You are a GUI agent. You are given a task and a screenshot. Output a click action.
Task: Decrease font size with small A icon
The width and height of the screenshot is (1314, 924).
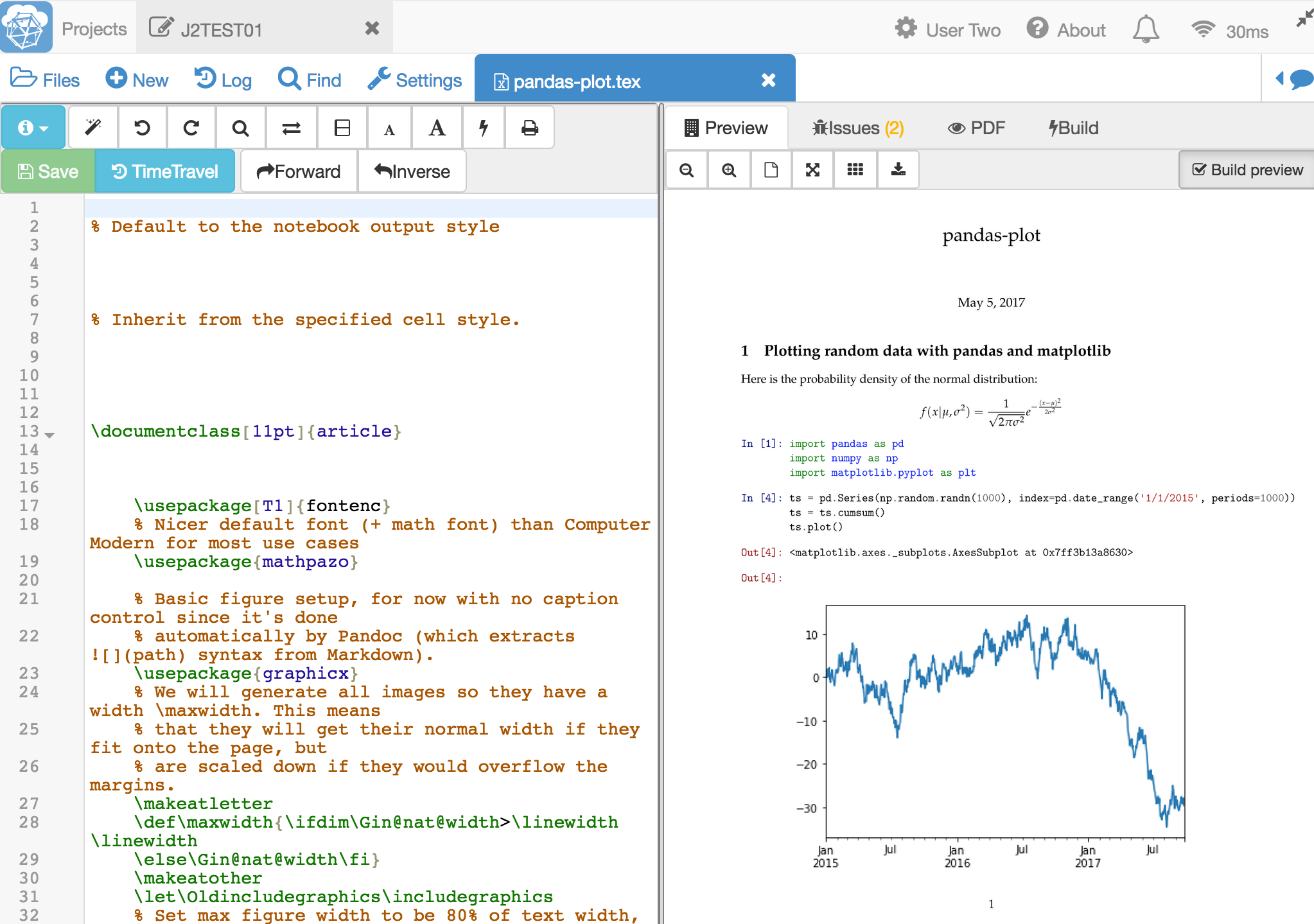(389, 129)
